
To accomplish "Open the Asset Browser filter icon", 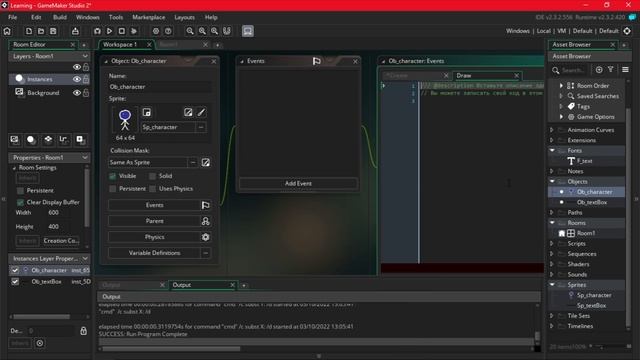I will [x=611, y=70].
